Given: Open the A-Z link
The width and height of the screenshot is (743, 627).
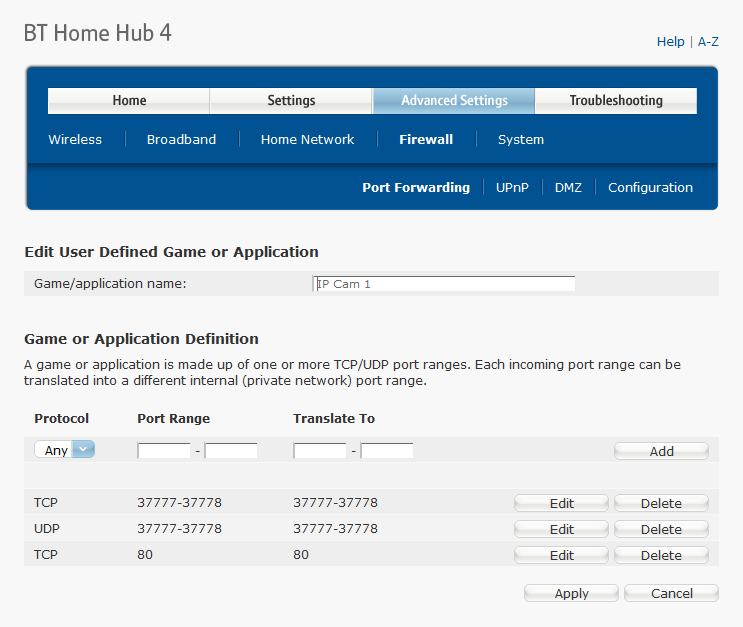Looking at the screenshot, I should click(x=708, y=42).
